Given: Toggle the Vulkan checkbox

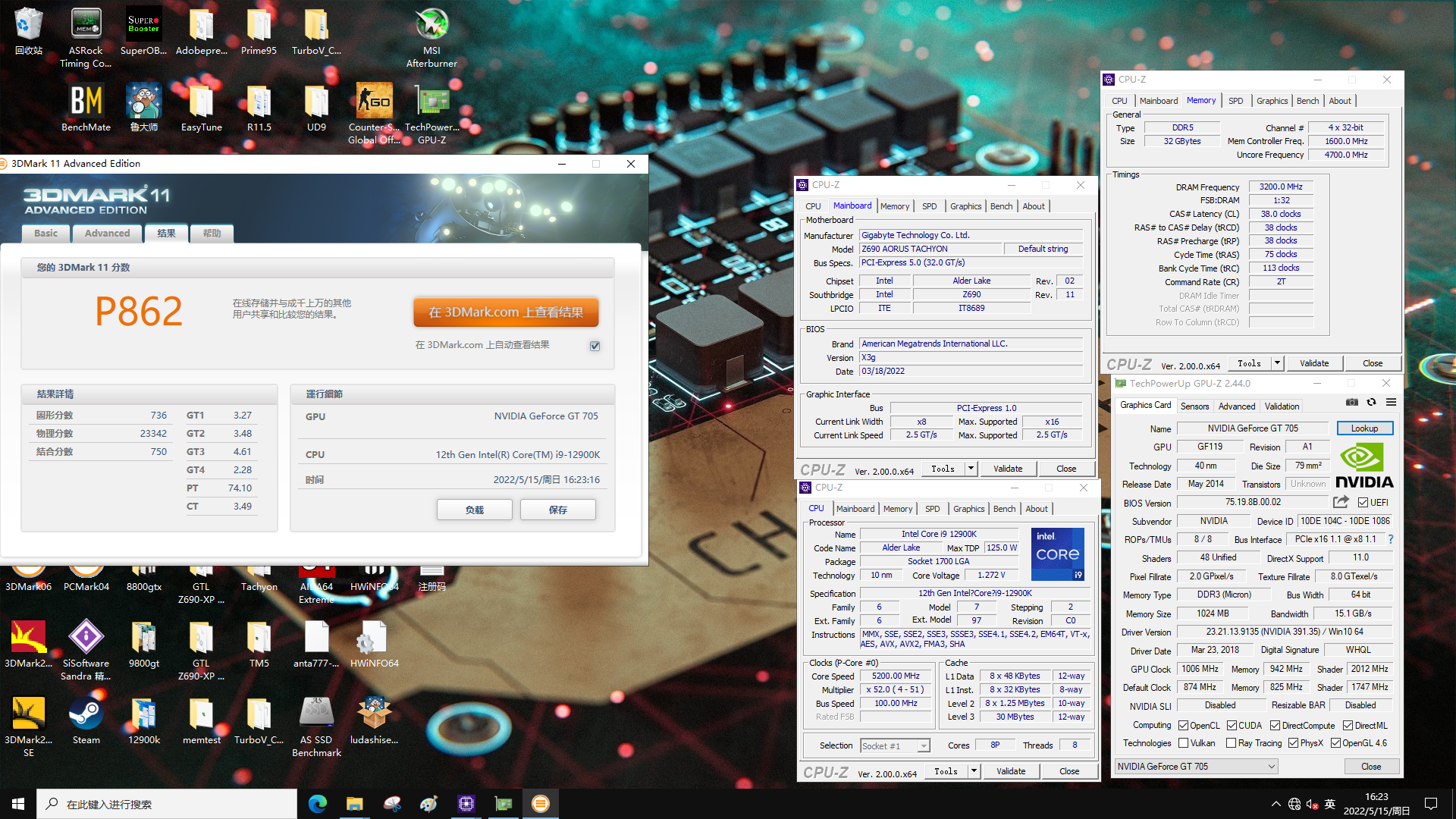Looking at the screenshot, I should pos(1184,743).
